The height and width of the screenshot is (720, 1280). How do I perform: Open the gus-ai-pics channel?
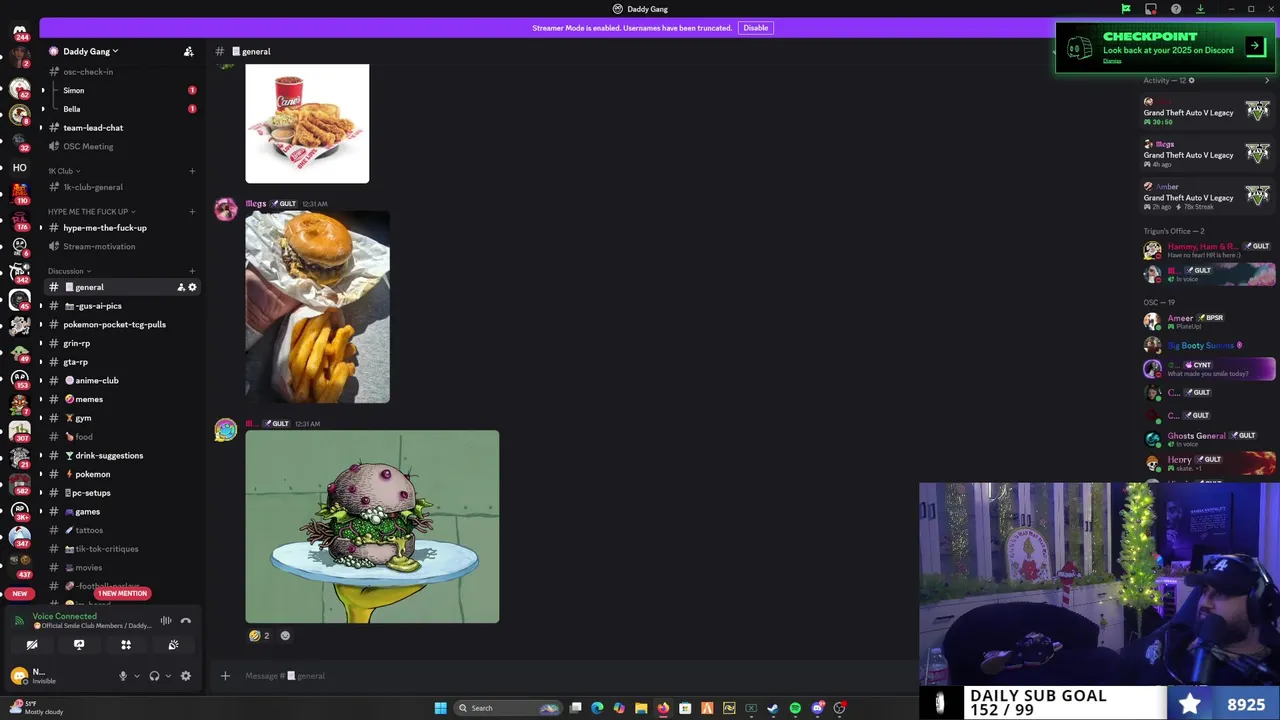pos(120,306)
